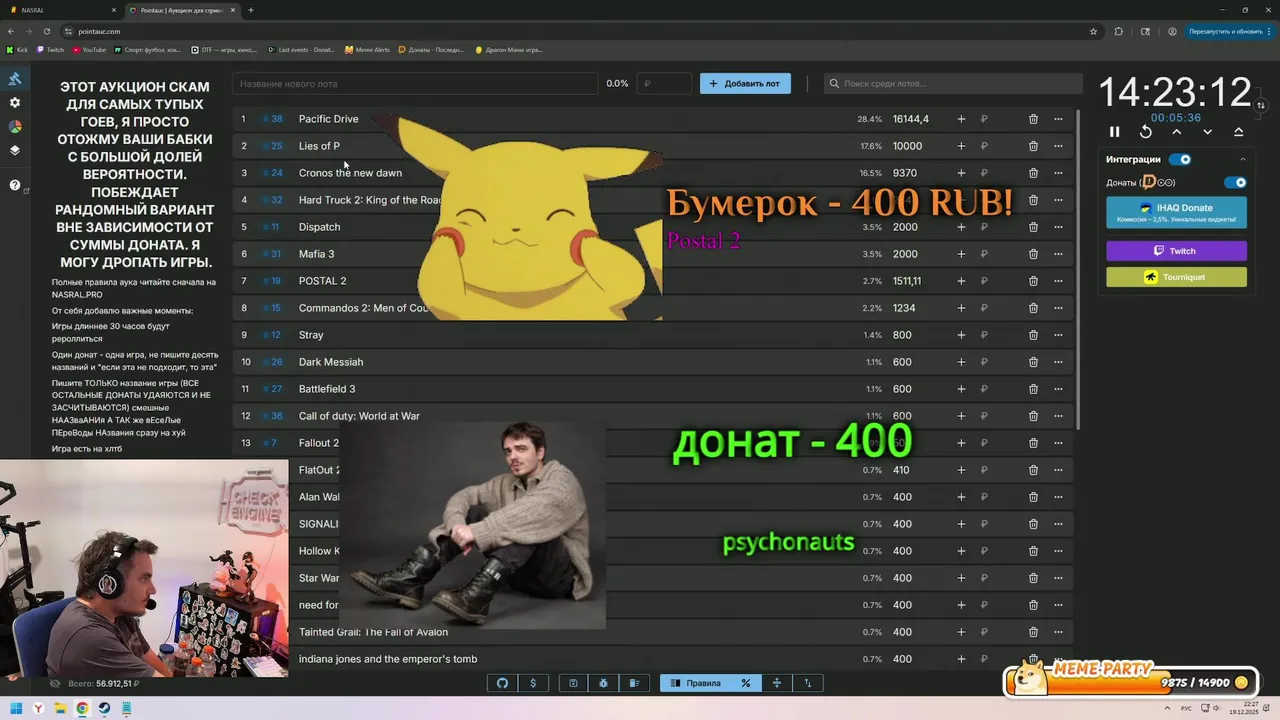This screenshot has width=1280, height=720.
Task: Open the Правила button
Action: [696, 683]
